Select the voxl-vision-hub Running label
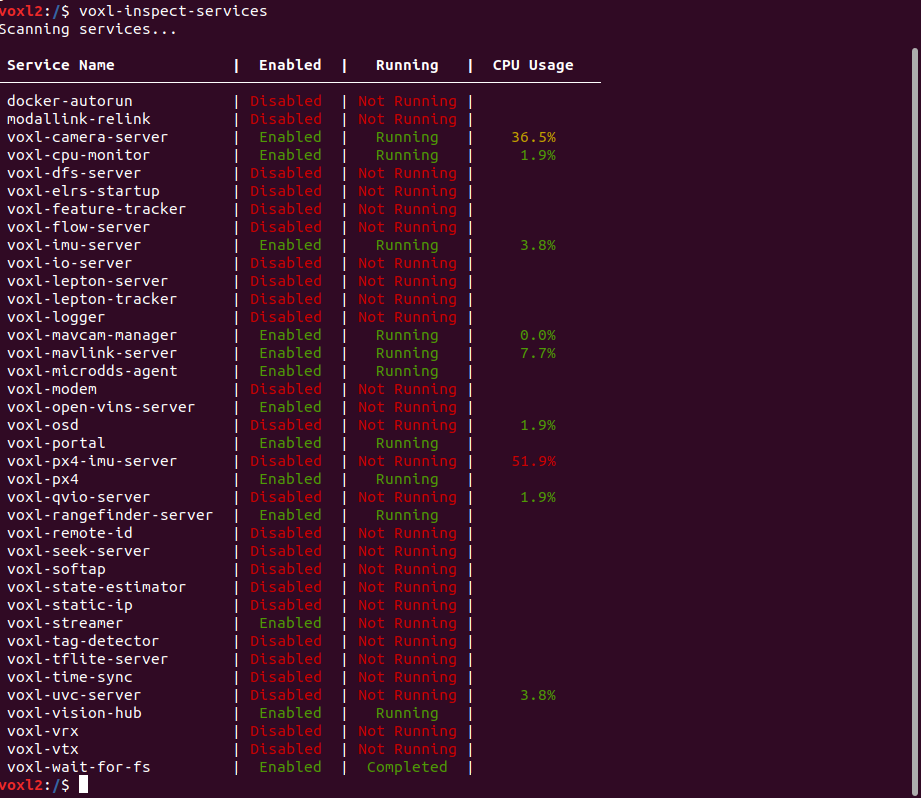 (x=407, y=713)
